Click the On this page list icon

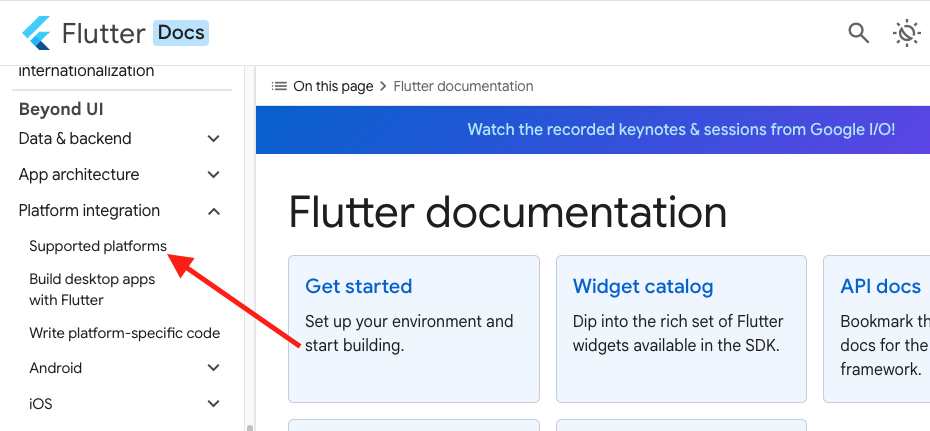tap(279, 86)
